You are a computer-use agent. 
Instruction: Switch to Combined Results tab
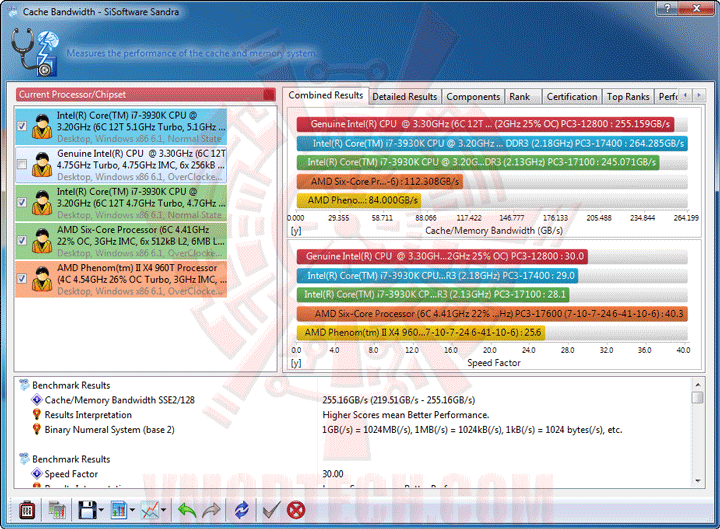[326, 96]
